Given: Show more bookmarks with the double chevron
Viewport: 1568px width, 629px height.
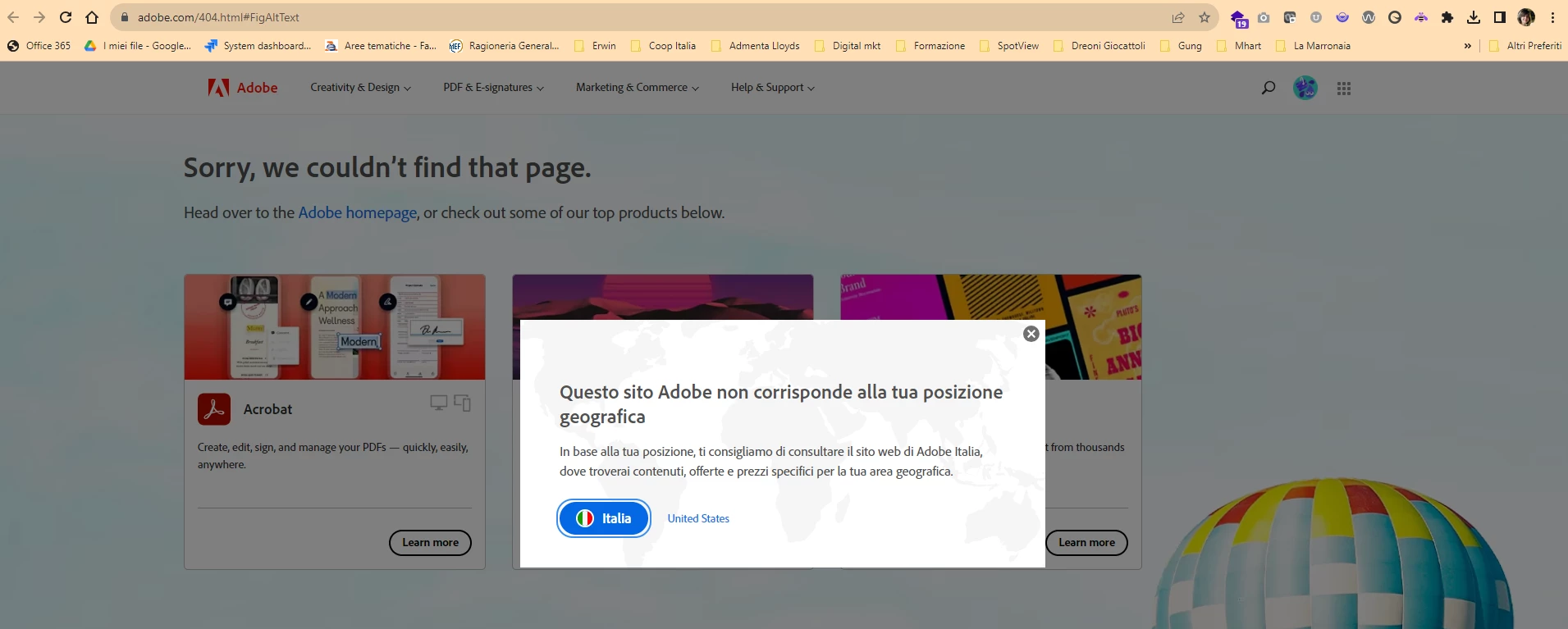Looking at the screenshot, I should [x=1468, y=46].
